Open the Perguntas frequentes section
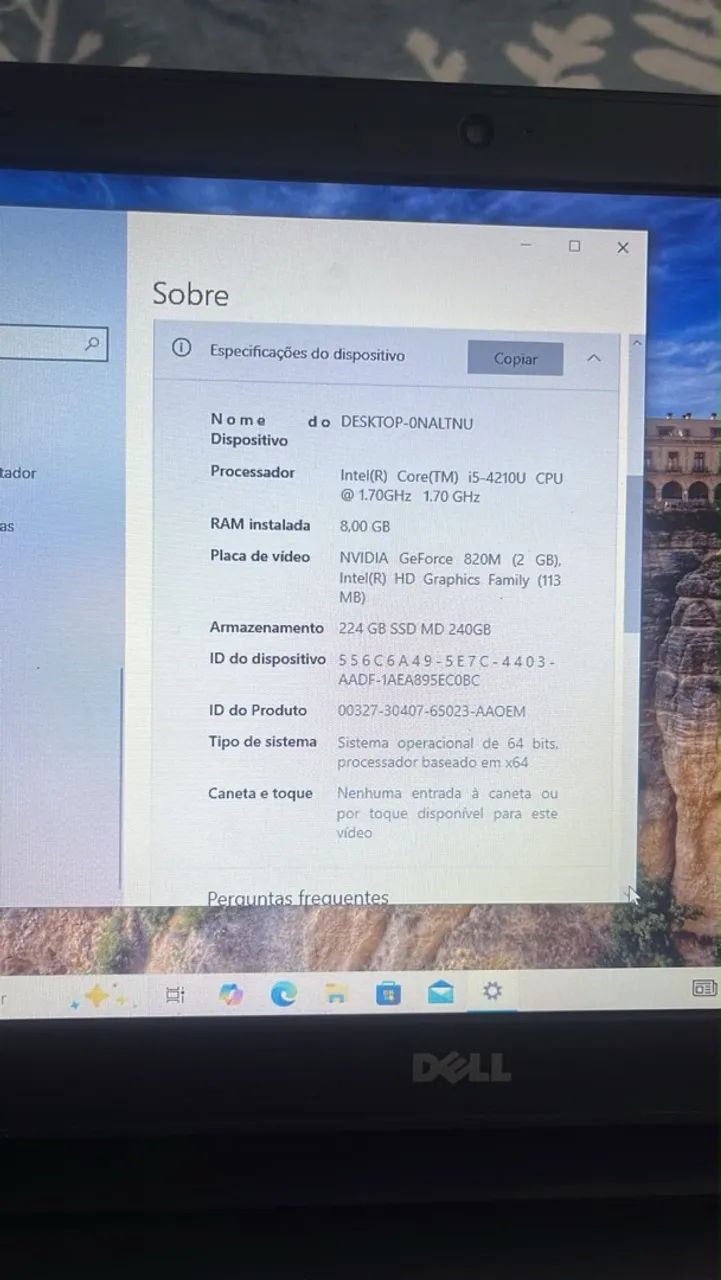Viewport: 721px width, 1280px height. (x=298, y=897)
